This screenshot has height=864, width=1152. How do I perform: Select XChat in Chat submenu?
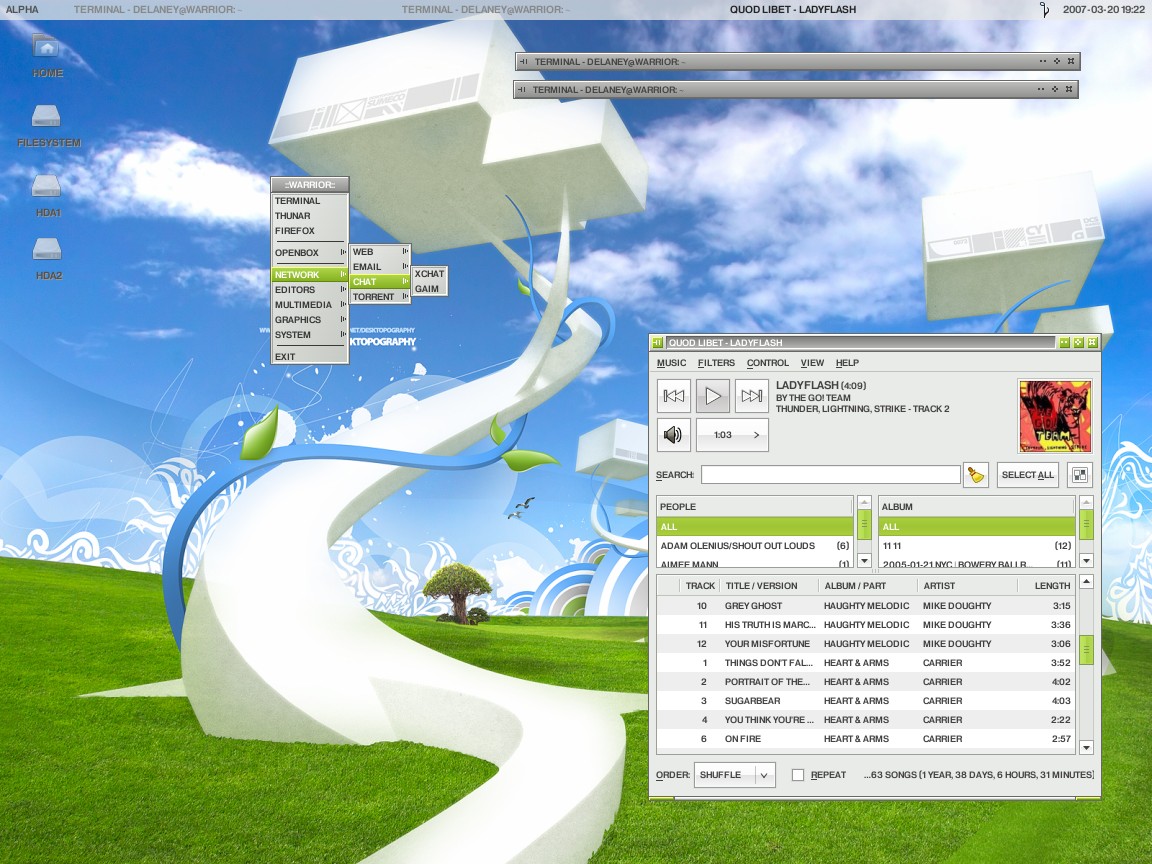(429, 274)
